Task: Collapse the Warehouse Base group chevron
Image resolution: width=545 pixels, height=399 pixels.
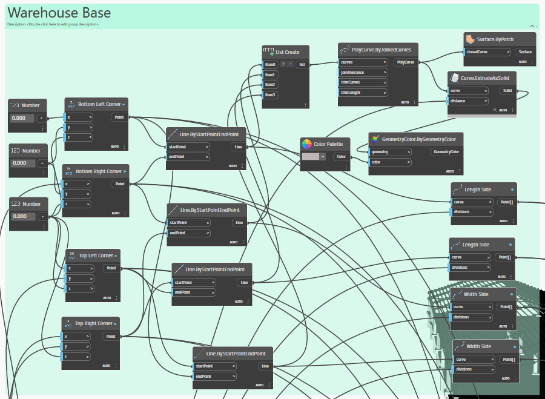Action: click(532, 26)
